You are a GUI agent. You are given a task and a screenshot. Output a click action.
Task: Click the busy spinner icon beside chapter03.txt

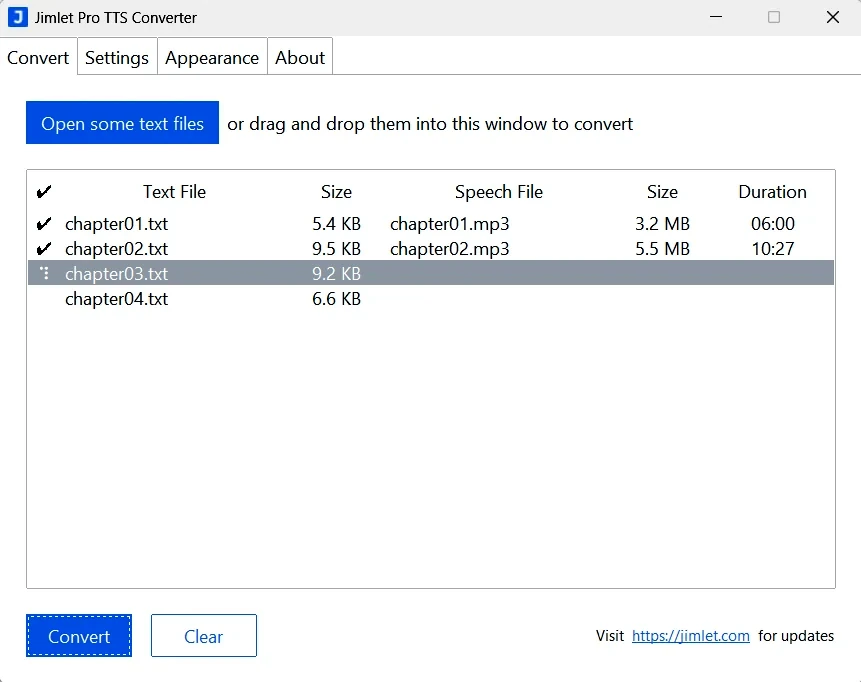click(x=44, y=273)
